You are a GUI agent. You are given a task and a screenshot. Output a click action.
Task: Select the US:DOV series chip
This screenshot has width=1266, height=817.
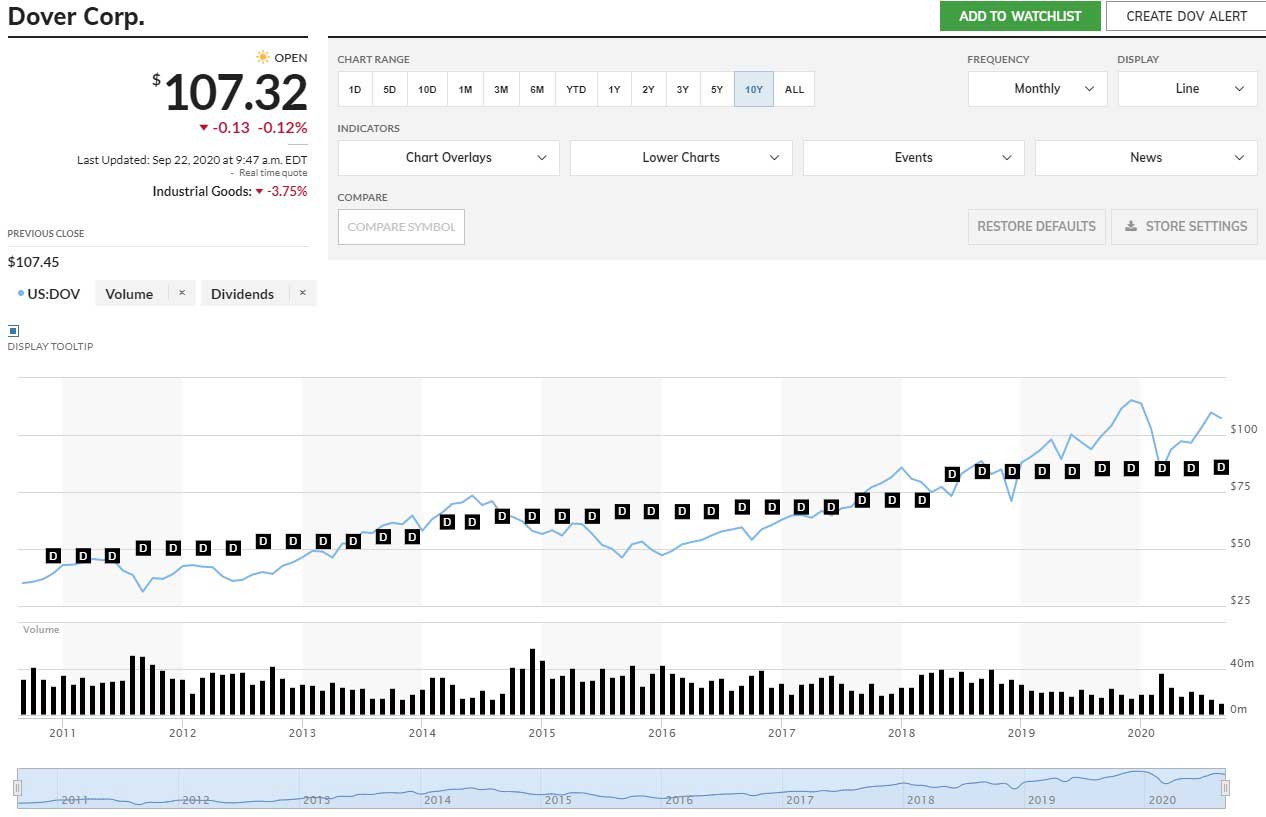[49, 294]
